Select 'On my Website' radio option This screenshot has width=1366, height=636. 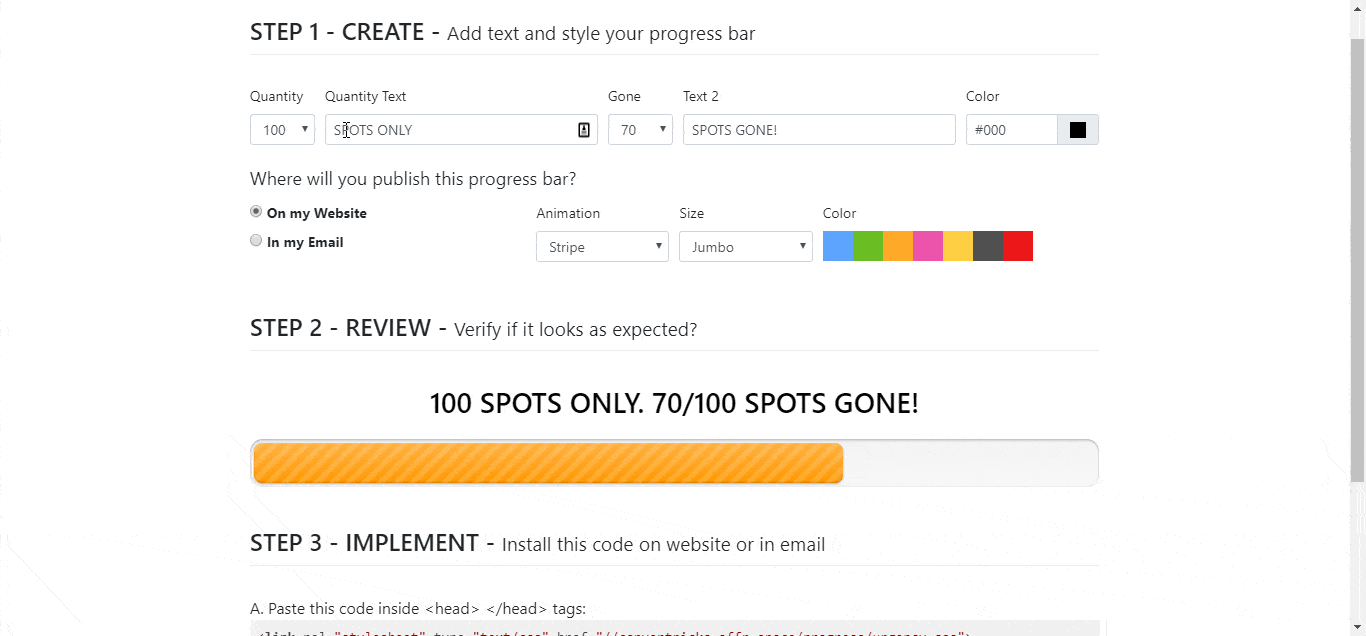[x=256, y=212]
